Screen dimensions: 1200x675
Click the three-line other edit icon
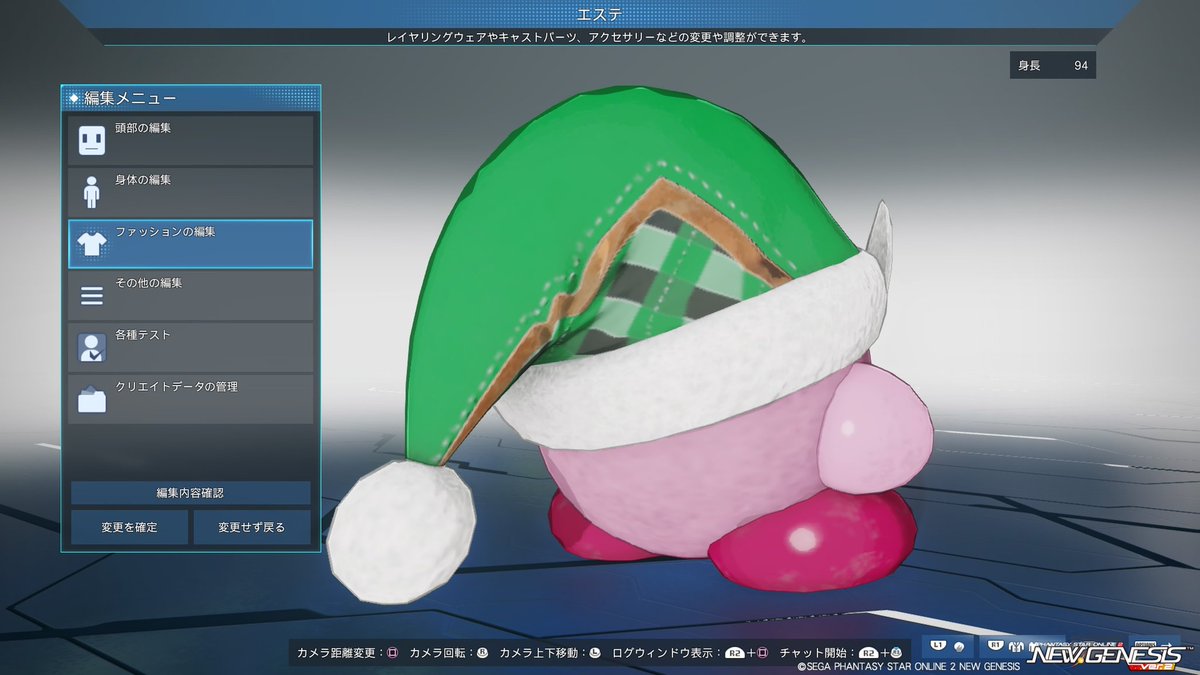92,296
